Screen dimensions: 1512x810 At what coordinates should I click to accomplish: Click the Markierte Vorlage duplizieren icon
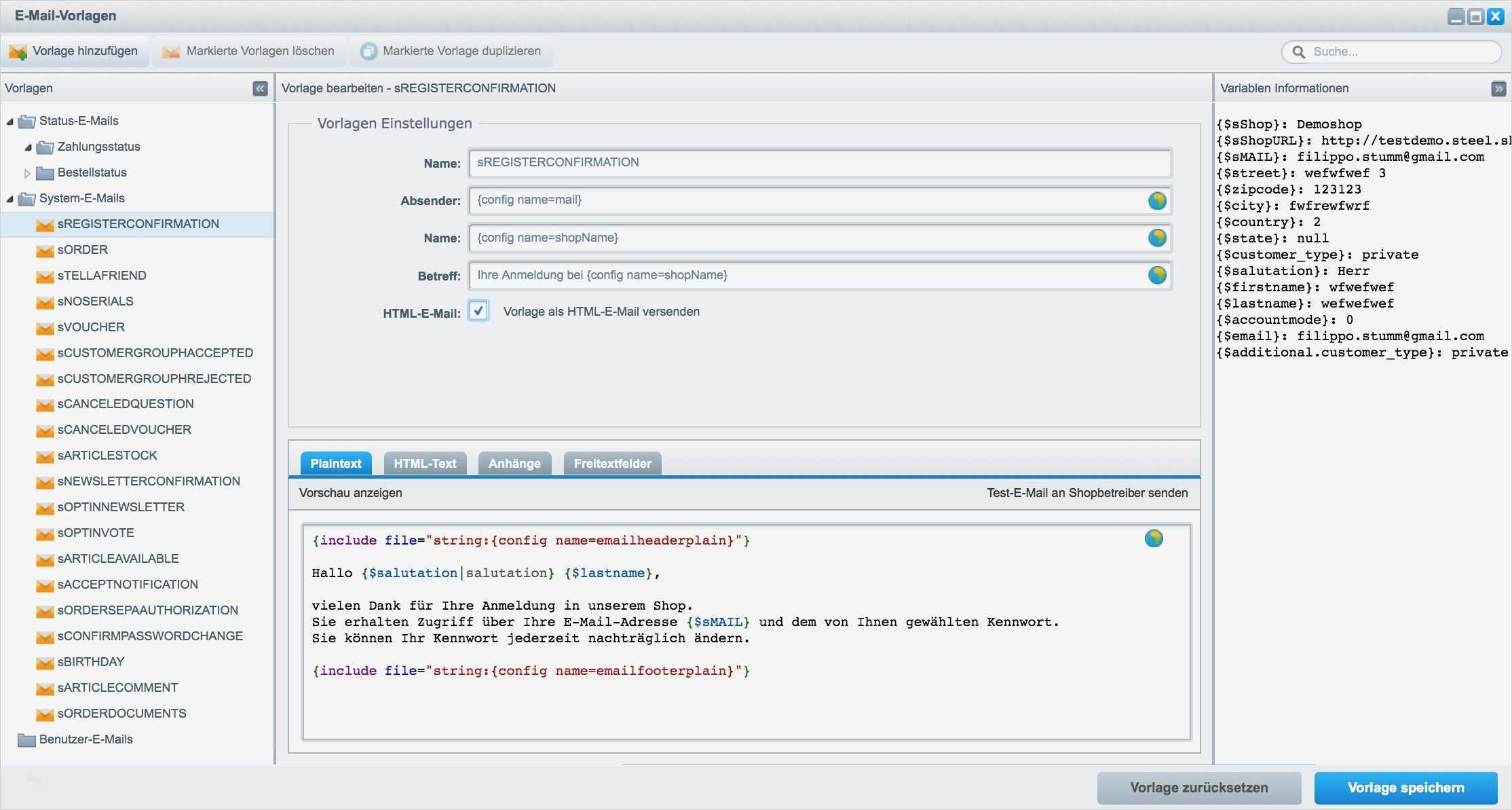[x=368, y=52]
